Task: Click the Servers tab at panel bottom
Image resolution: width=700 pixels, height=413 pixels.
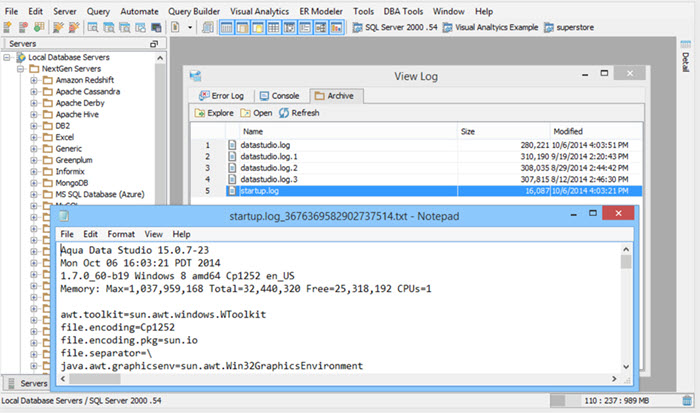Action: click(x=29, y=383)
